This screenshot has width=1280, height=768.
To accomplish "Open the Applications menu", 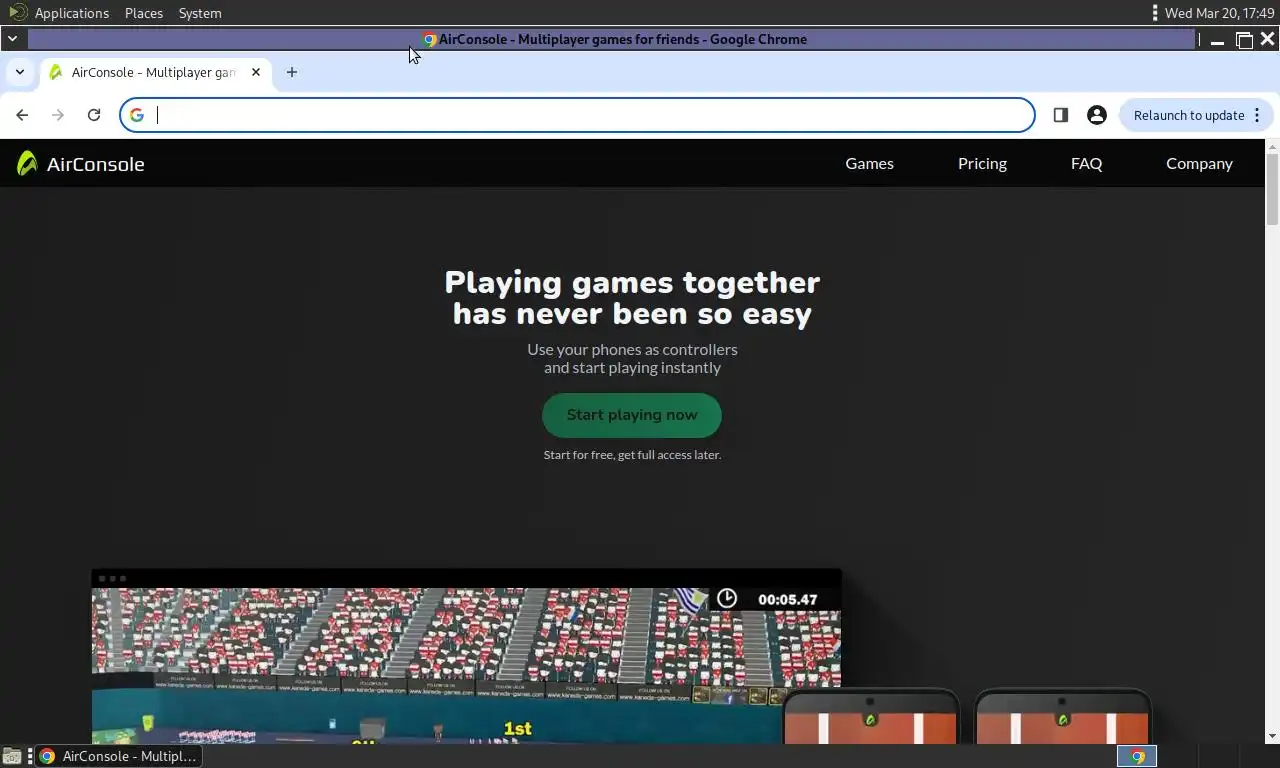I will click(x=72, y=13).
